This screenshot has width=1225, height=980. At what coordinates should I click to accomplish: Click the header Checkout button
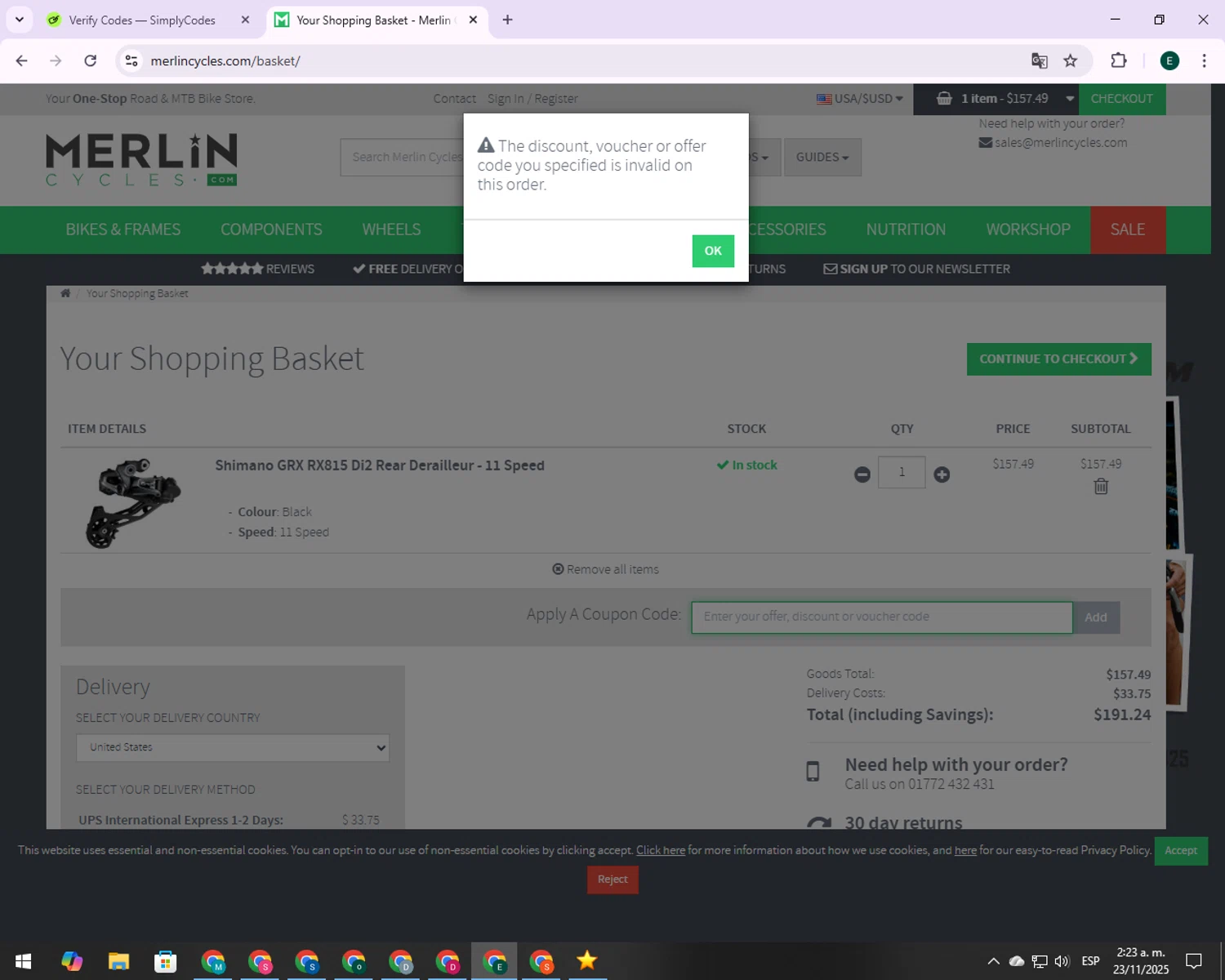pos(1122,99)
